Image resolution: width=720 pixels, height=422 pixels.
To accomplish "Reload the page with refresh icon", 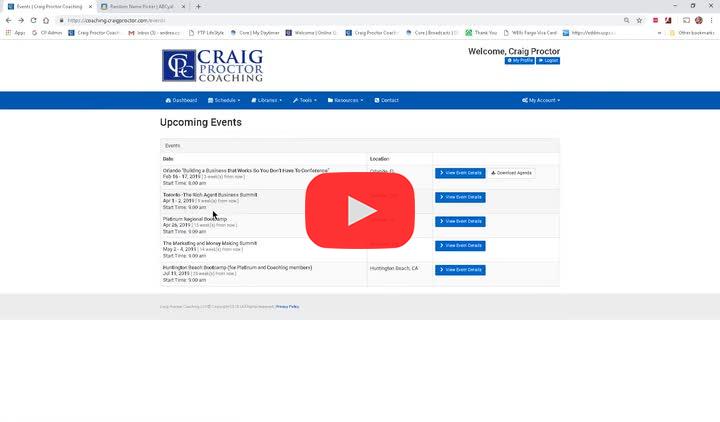I will [x=35, y=20].
